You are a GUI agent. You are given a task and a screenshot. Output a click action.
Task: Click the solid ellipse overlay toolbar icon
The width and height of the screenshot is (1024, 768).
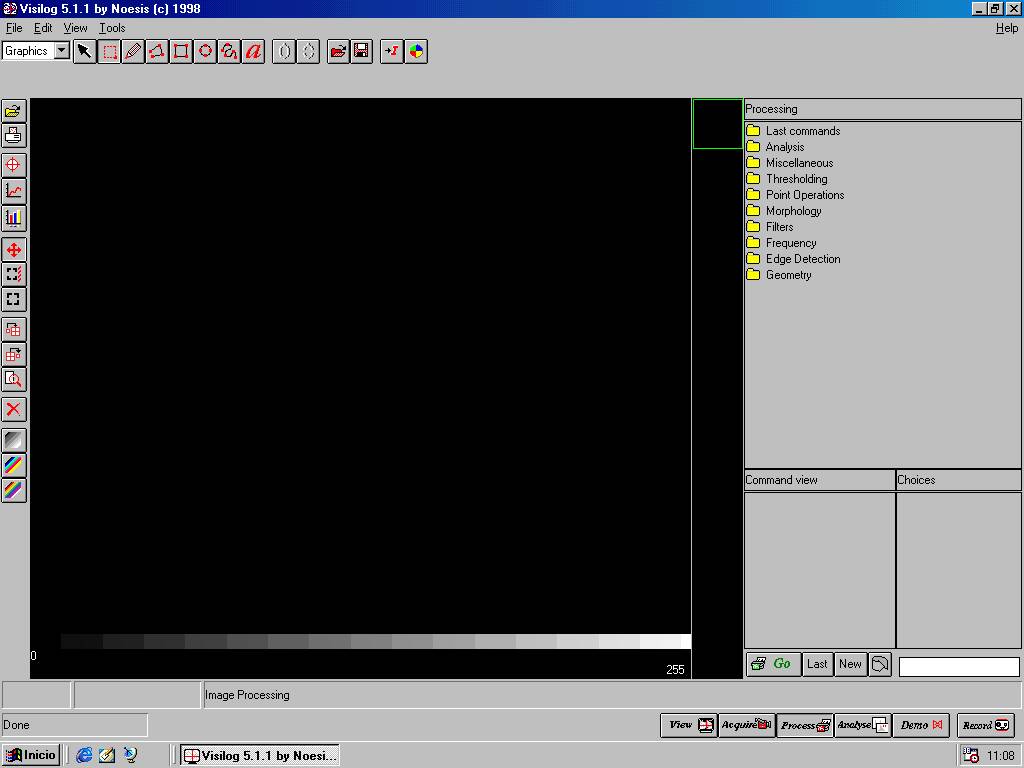[x=284, y=51]
